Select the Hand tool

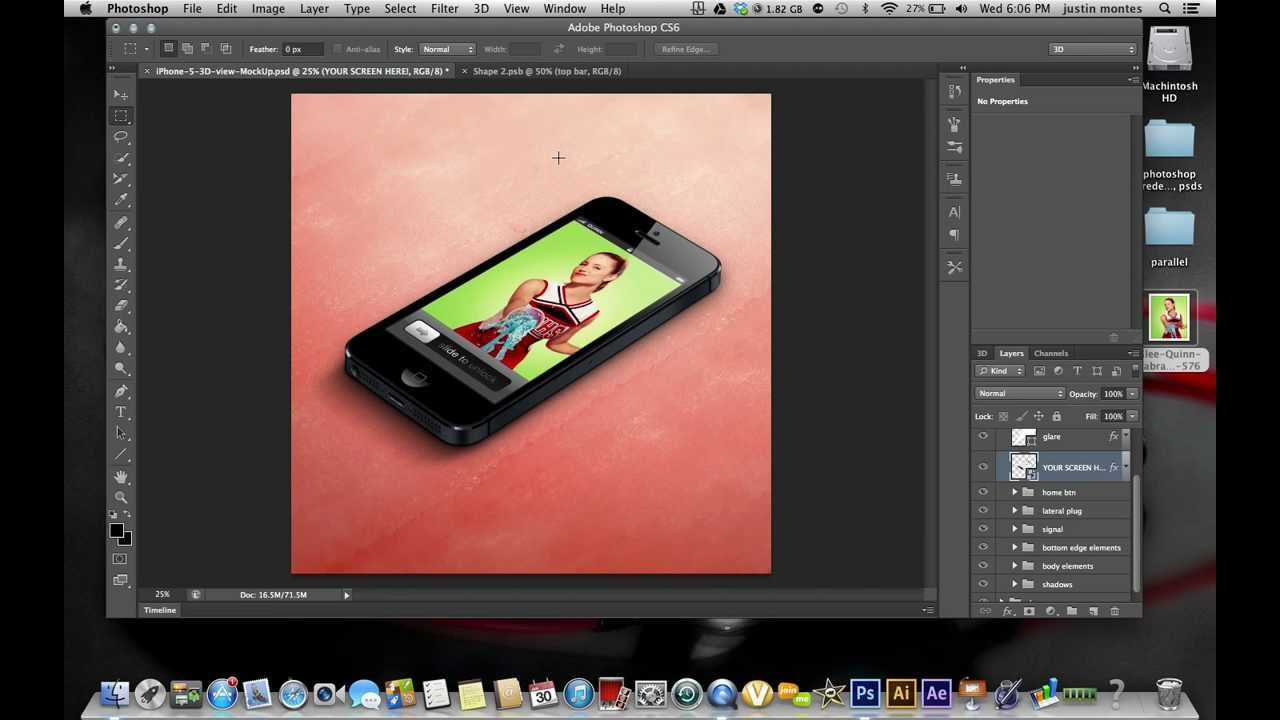coord(121,476)
